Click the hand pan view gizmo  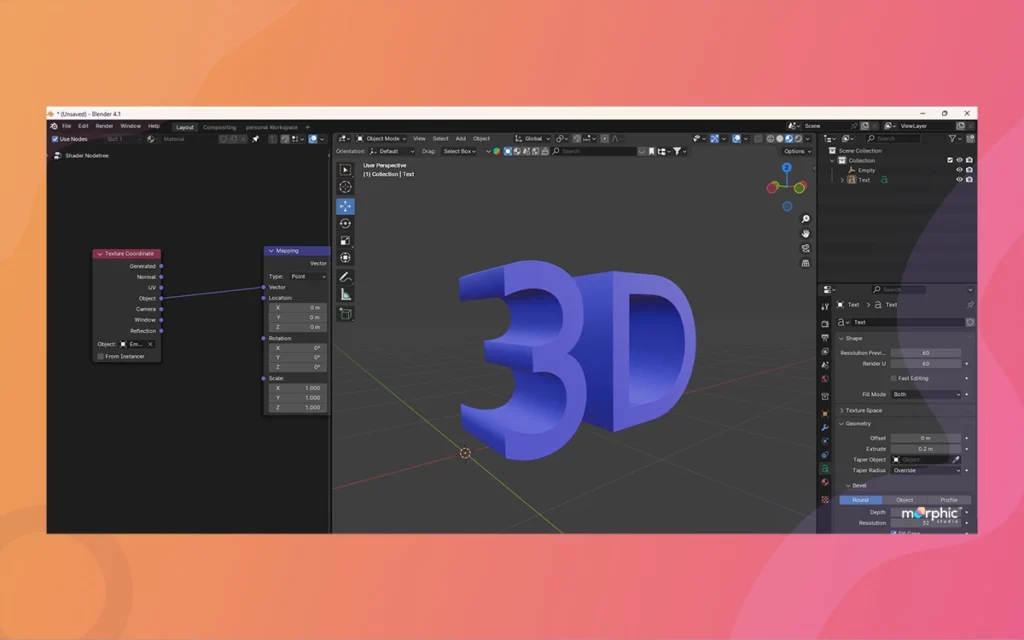(x=806, y=233)
